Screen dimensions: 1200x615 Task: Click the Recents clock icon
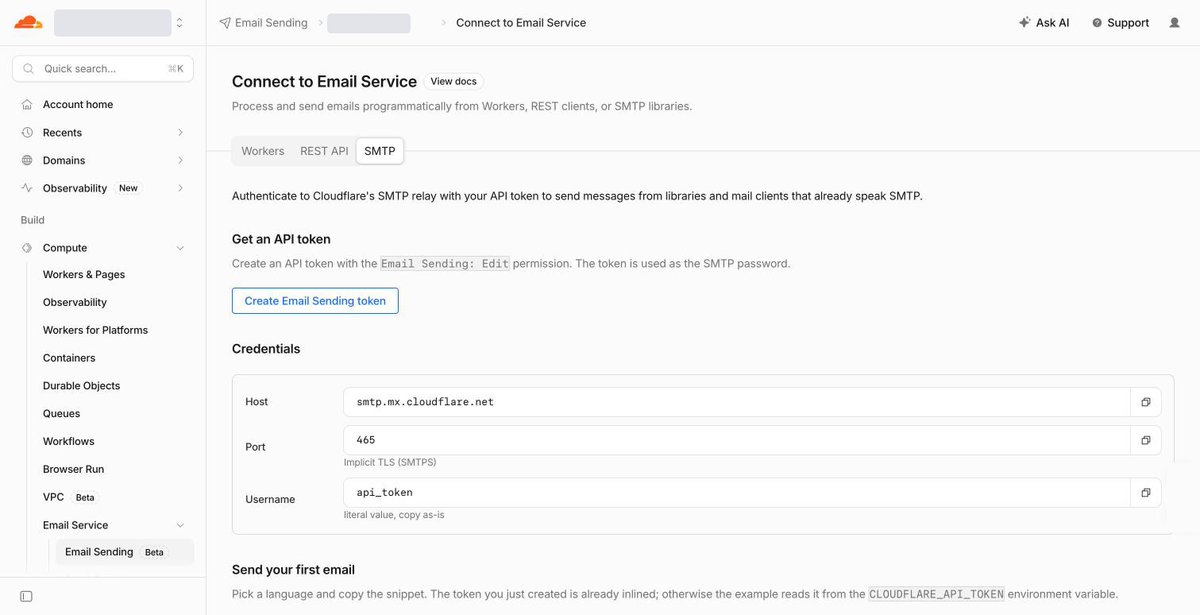click(x=27, y=132)
